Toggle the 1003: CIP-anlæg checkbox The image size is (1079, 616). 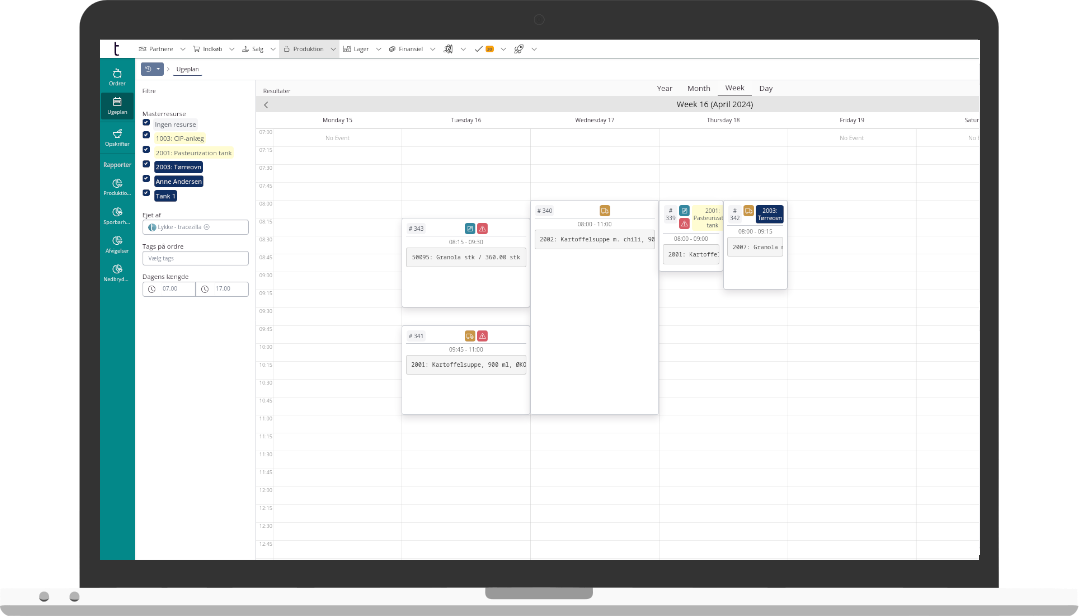point(147,135)
